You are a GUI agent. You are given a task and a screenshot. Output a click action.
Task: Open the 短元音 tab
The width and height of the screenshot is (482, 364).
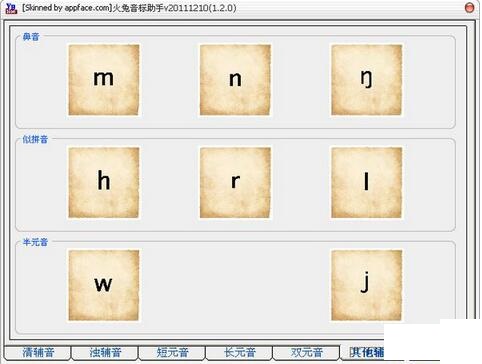[x=172, y=352]
